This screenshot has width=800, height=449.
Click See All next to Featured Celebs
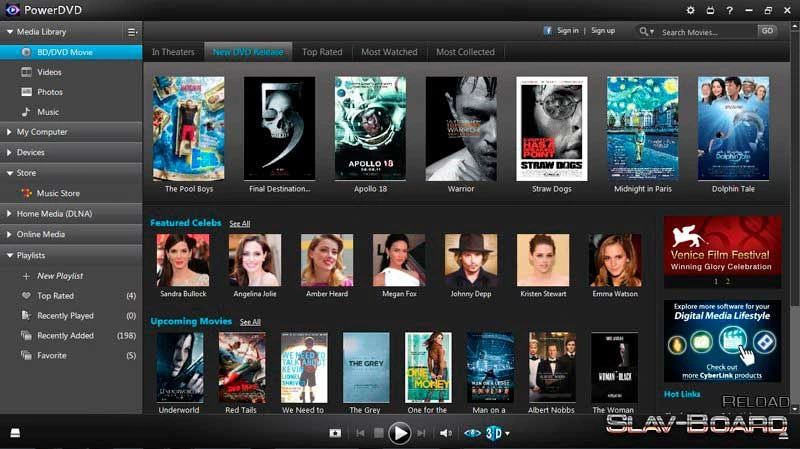click(239, 224)
